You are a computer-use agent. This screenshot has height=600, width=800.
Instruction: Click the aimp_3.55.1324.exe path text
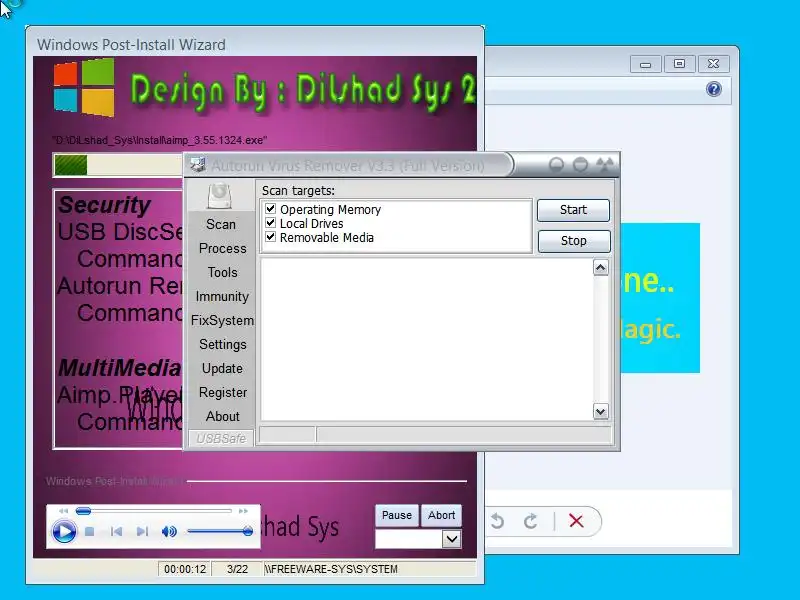pos(160,140)
